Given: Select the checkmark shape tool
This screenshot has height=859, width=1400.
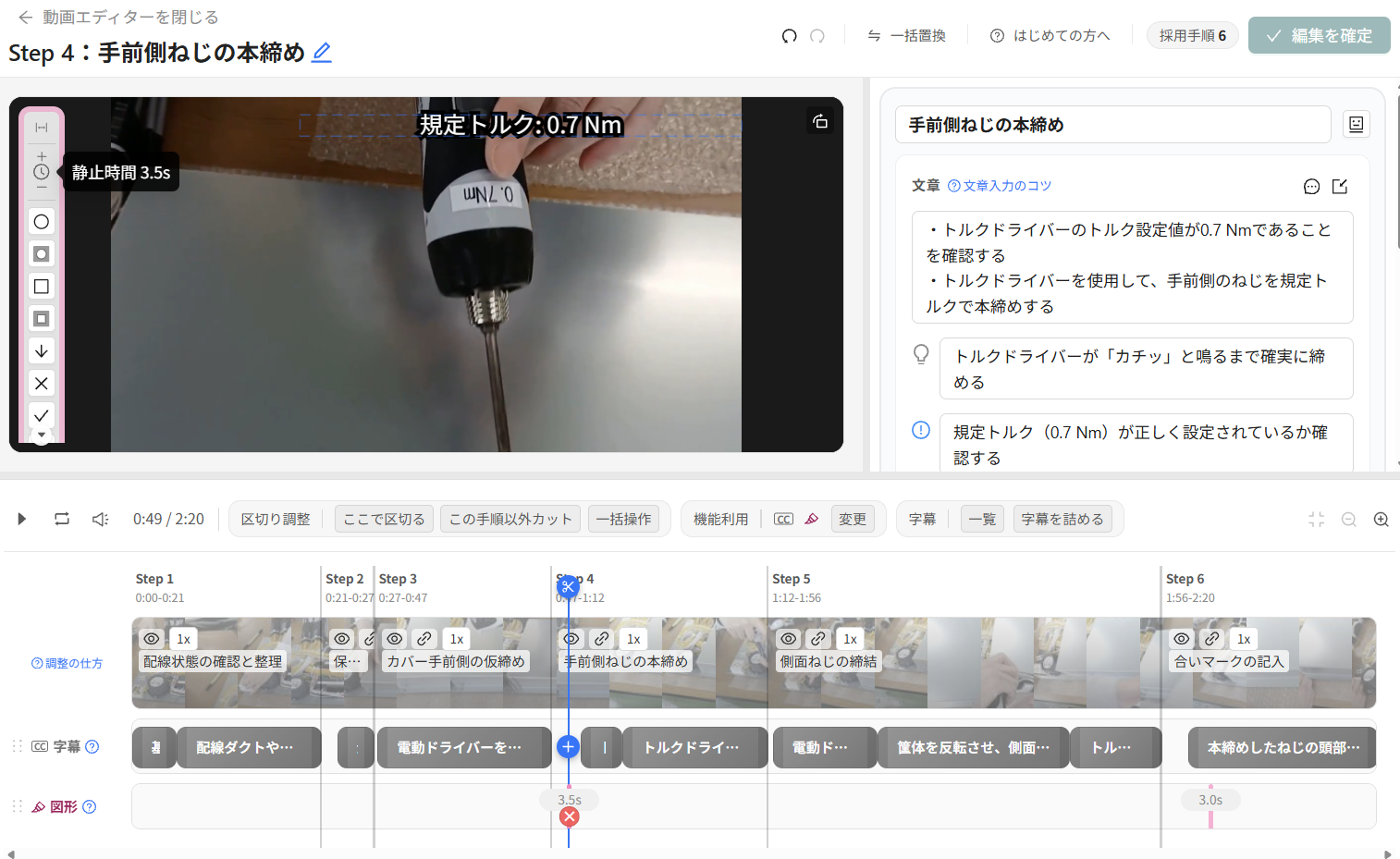Looking at the screenshot, I should click(x=42, y=416).
